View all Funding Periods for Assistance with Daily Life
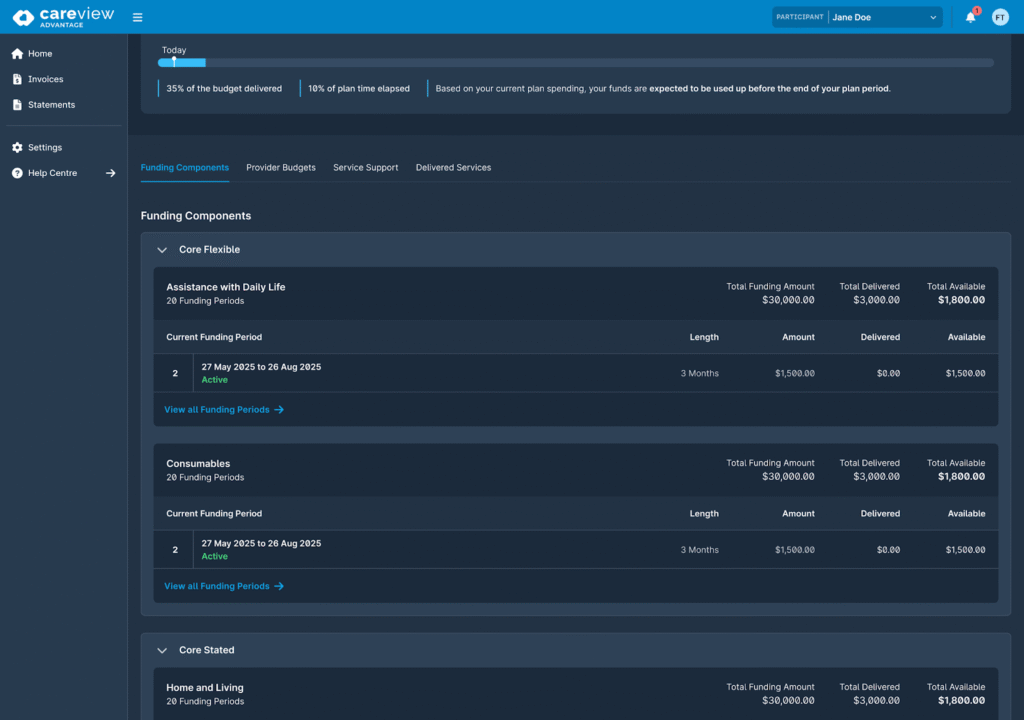The image size is (1024, 720). pos(224,410)
